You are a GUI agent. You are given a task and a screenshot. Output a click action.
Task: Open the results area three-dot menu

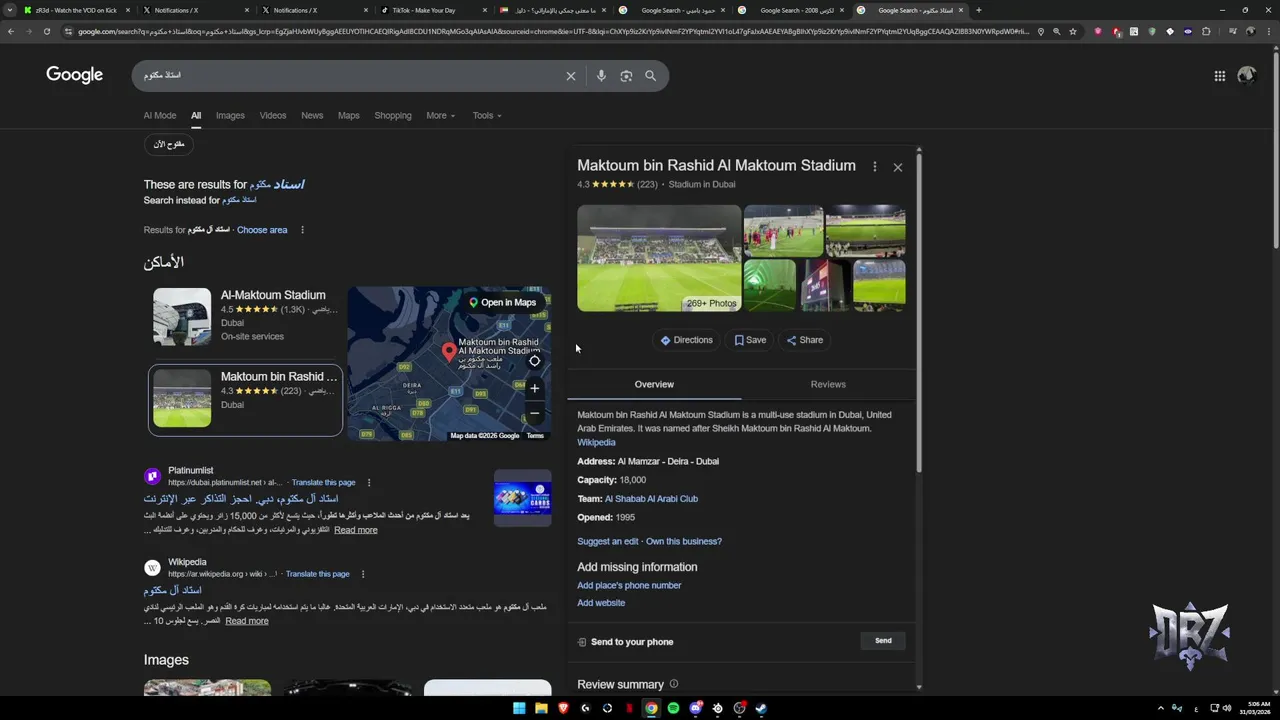pyautogui.click(x=302, y=230)
